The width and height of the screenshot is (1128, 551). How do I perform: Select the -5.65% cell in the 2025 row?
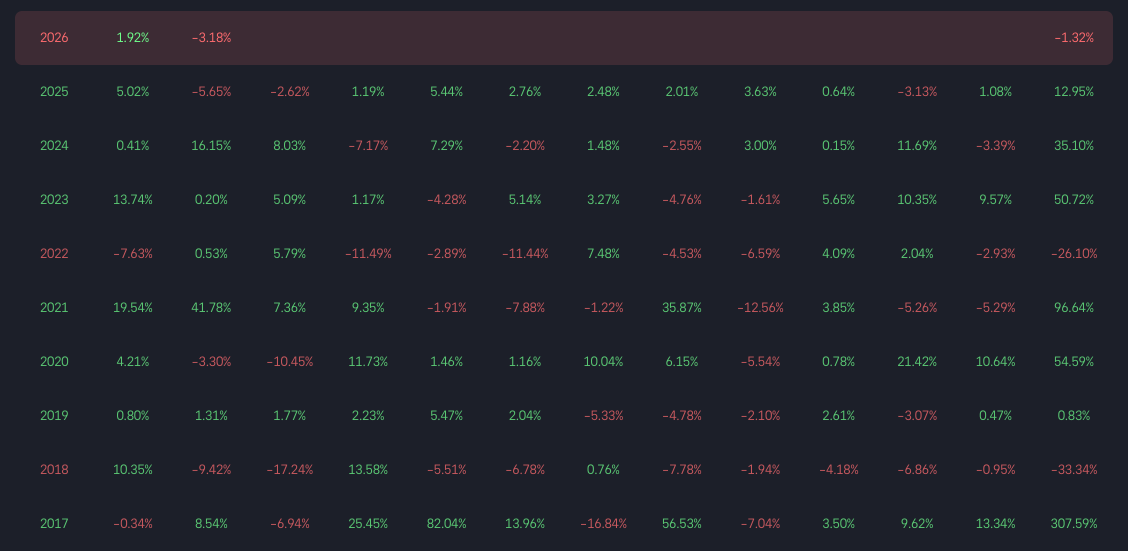point(211,92)
